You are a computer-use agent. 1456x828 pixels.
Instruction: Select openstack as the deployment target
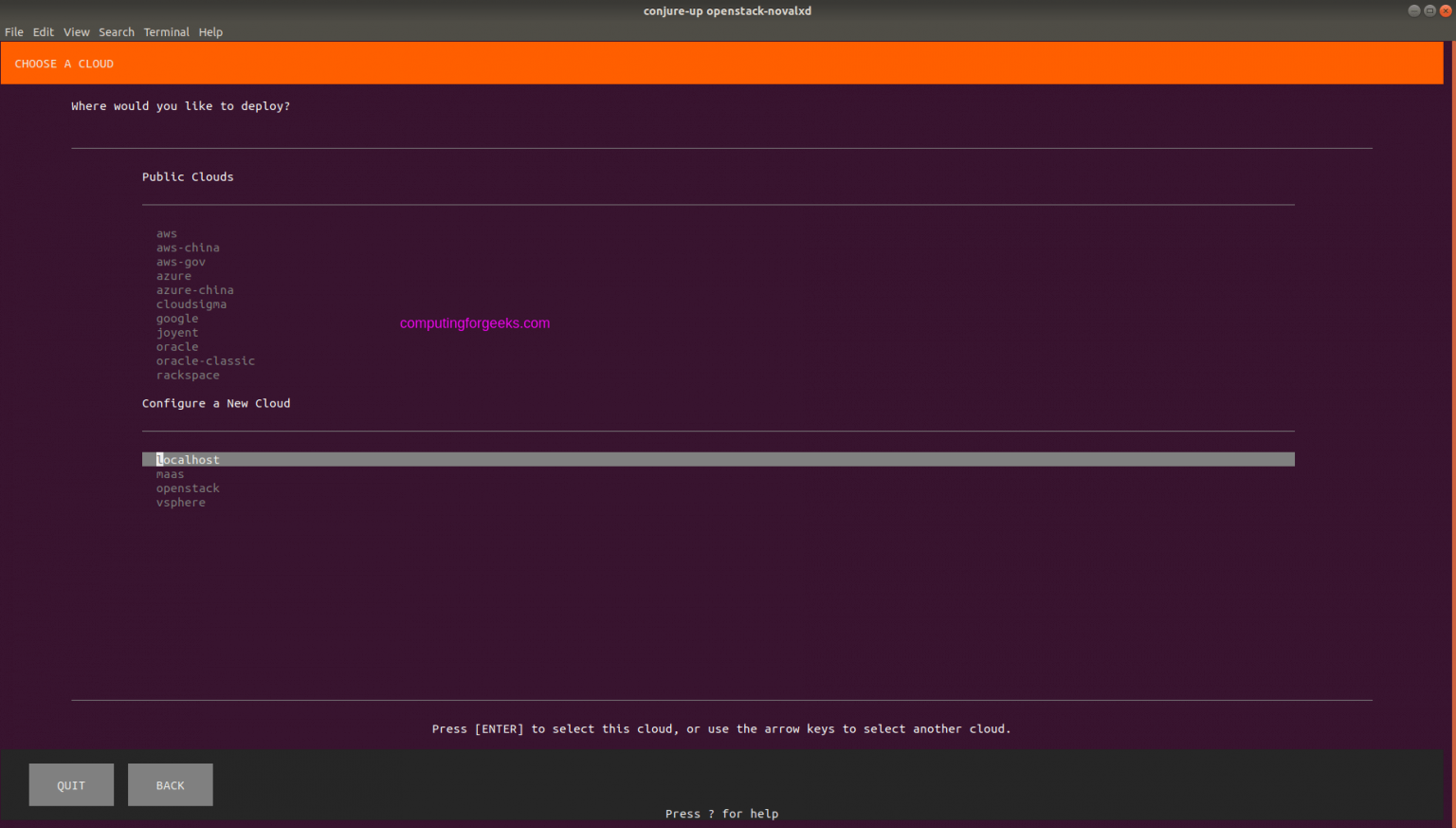(x=188, y=488)
